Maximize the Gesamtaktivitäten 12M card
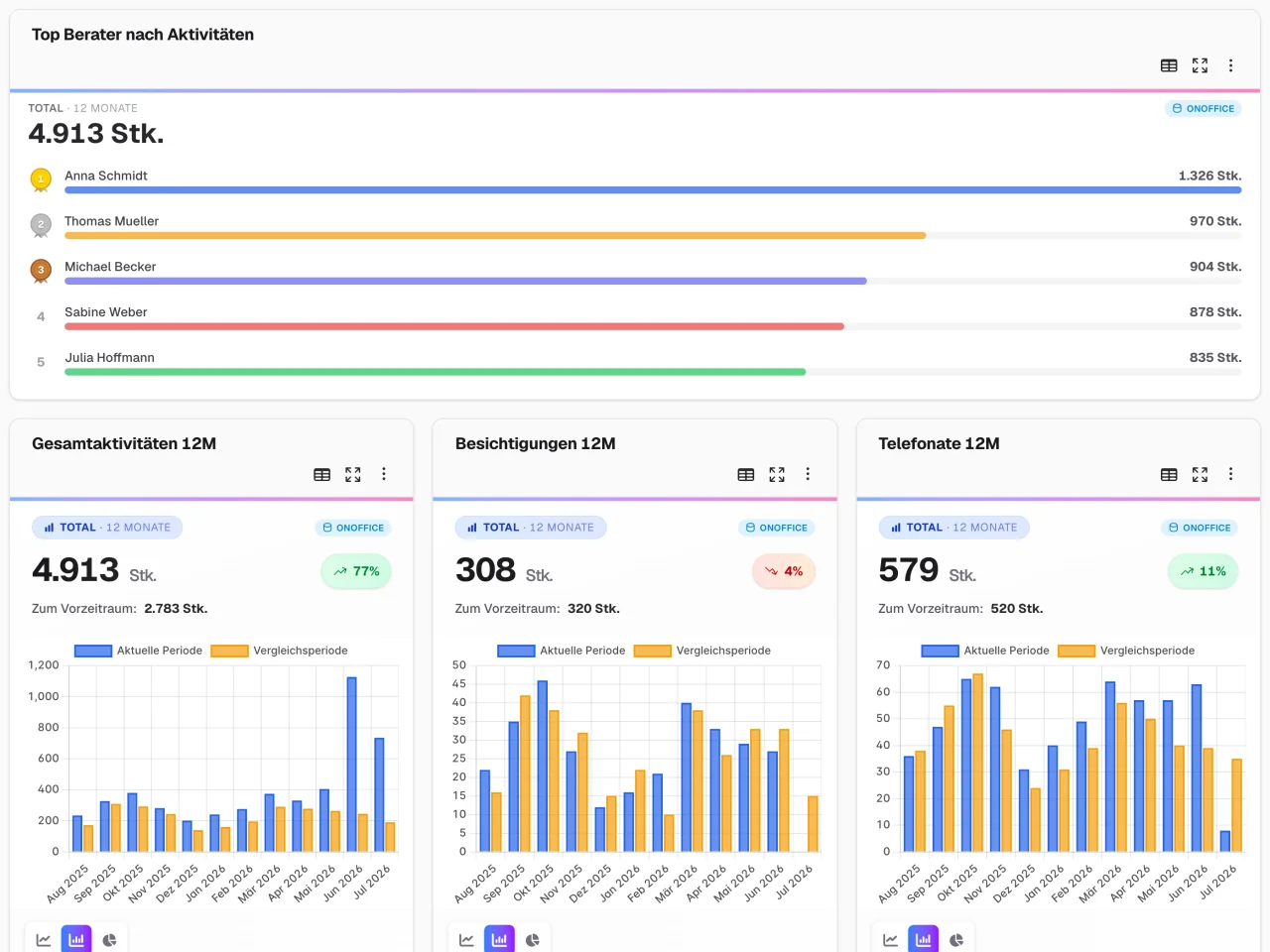Image resolution: width=1270 pixels, height=952 pixels. [353, 475]
